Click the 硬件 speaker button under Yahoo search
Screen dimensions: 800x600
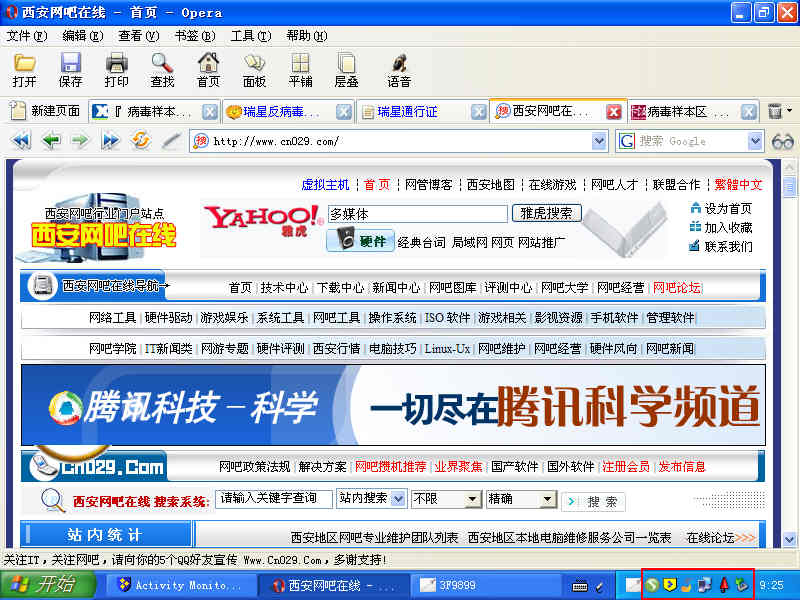(x=361, y=240)
